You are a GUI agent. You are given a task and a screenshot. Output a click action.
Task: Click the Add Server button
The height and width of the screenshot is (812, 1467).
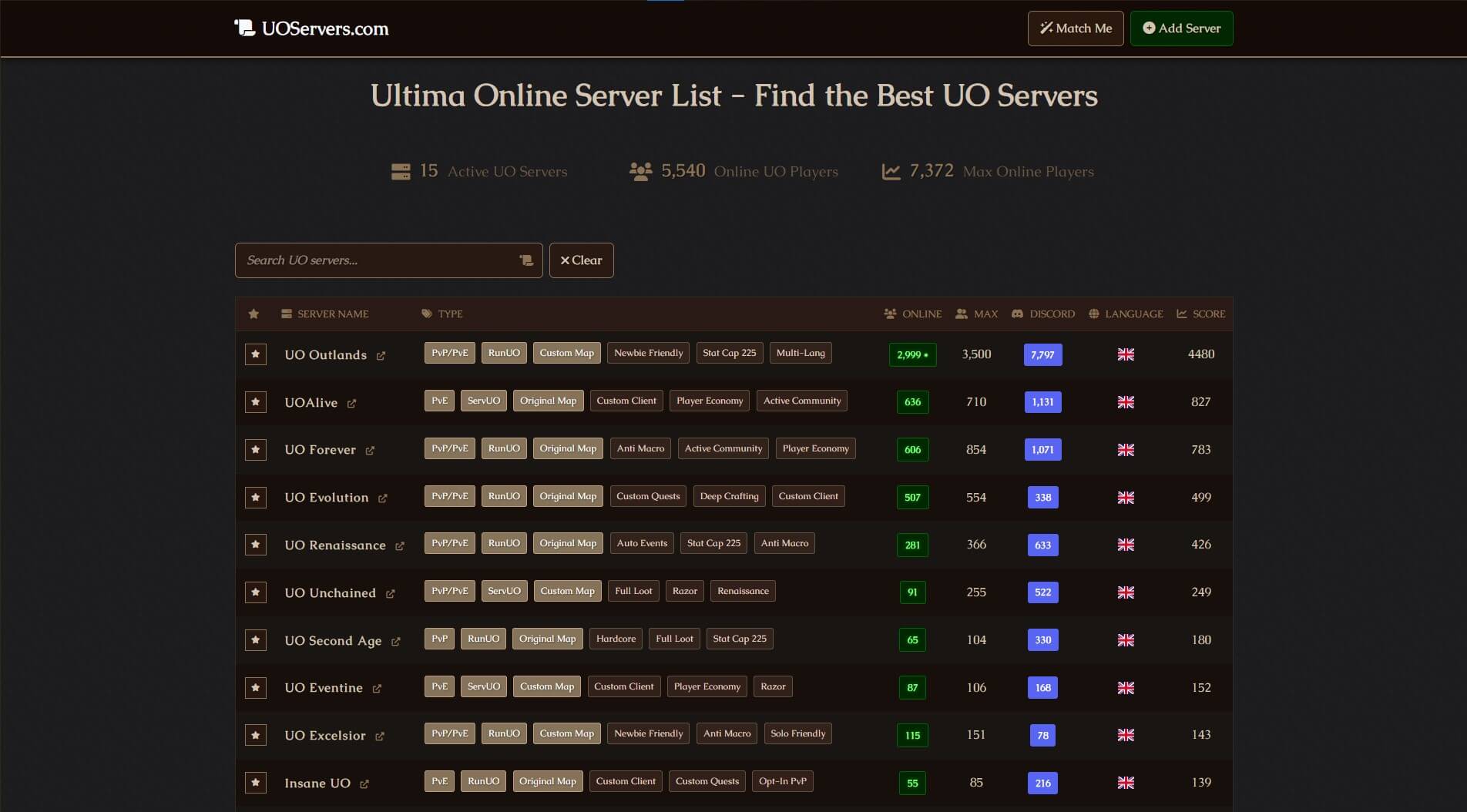[x=1181, y=28]
